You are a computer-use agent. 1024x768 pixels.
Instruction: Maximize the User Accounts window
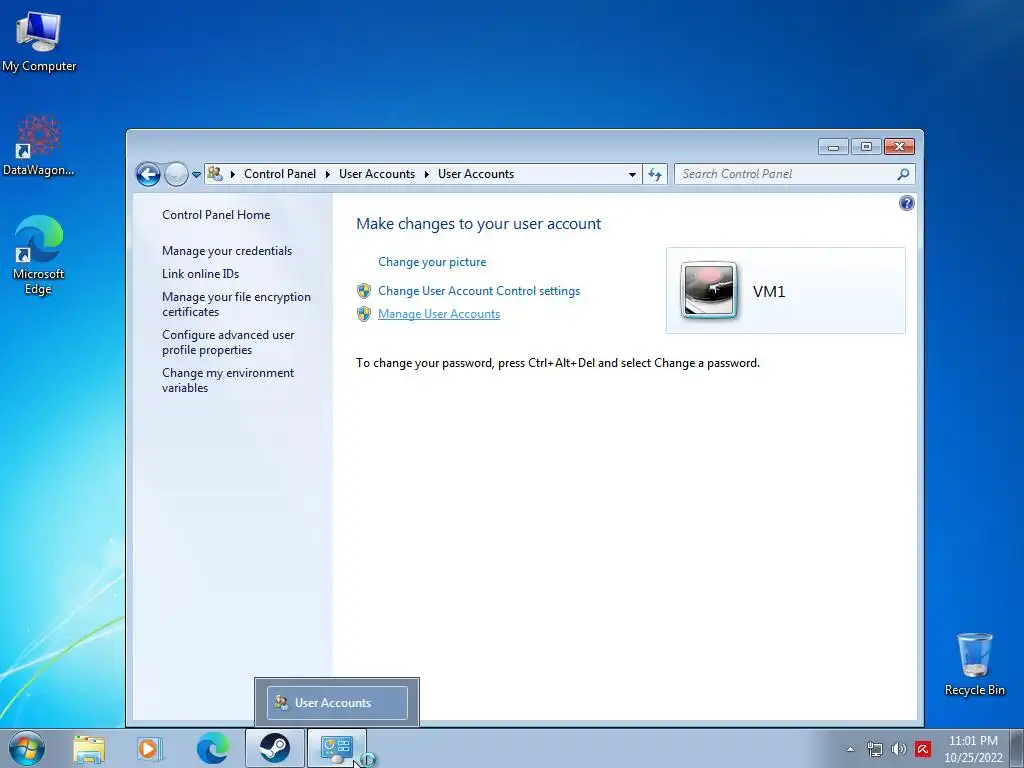[866, 147]
